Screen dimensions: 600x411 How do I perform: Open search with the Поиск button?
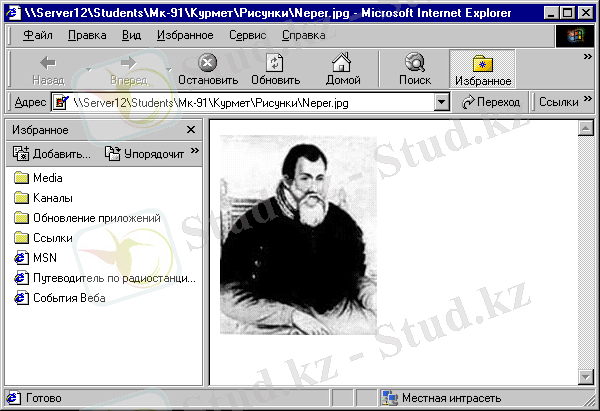(415, 70)
